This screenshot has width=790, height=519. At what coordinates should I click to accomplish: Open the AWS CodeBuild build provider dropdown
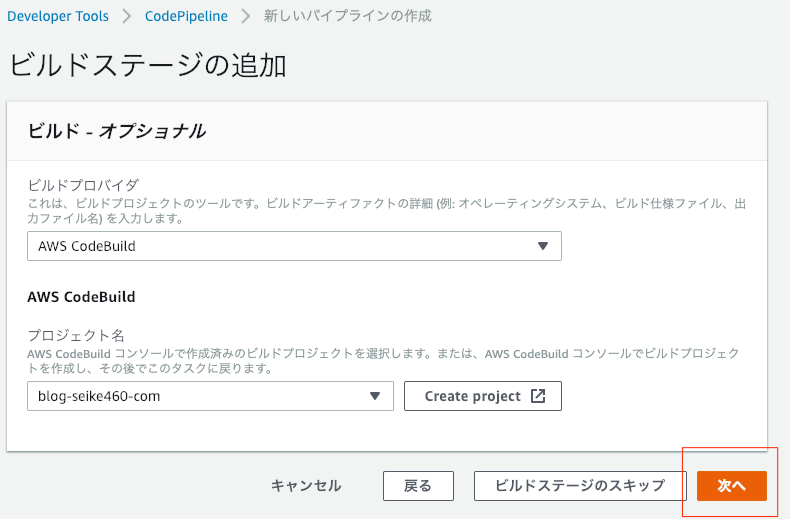coord(294,246)
